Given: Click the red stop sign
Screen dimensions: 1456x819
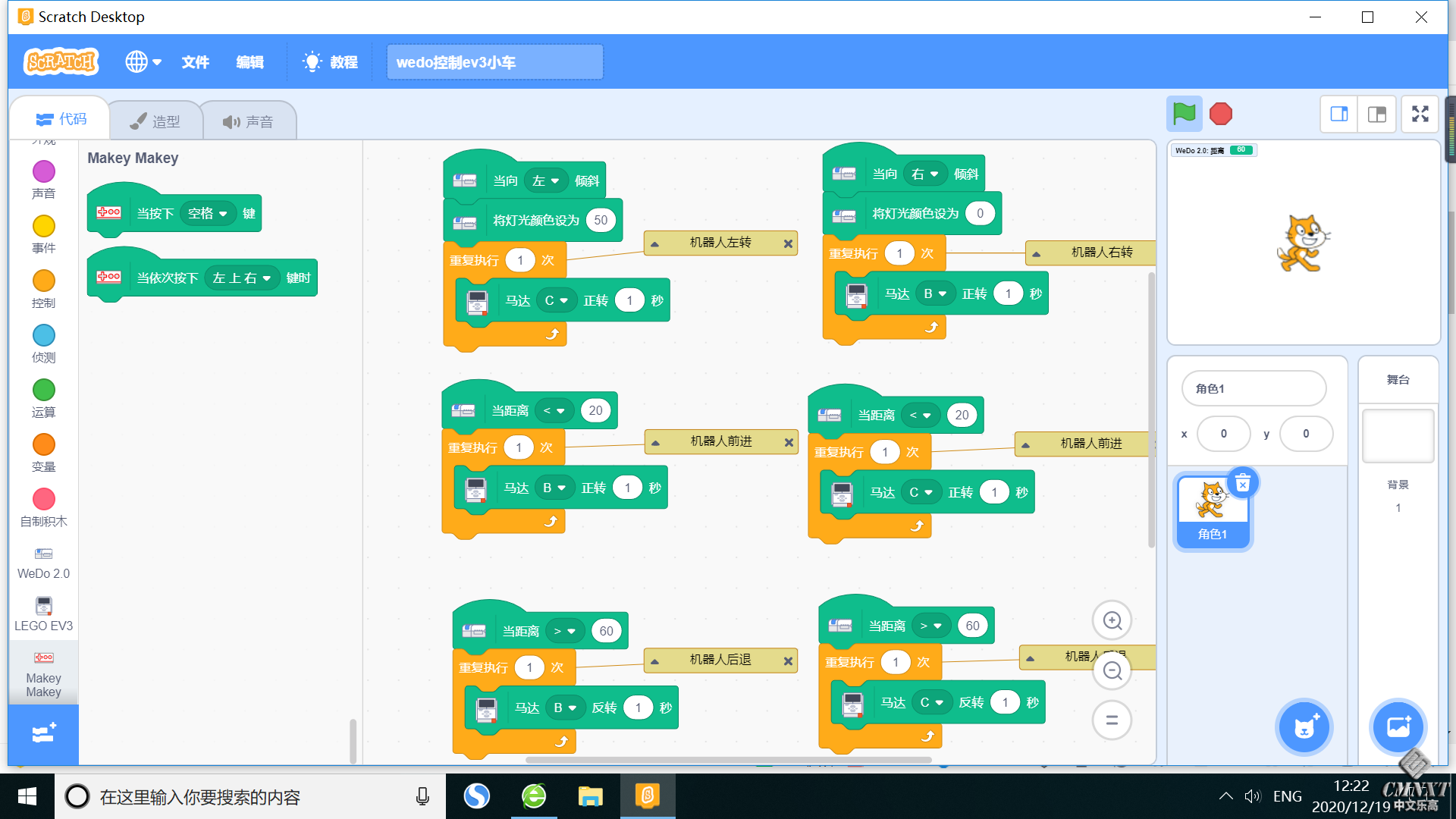Looking at the screenshot, I should tap(1221, 114).
